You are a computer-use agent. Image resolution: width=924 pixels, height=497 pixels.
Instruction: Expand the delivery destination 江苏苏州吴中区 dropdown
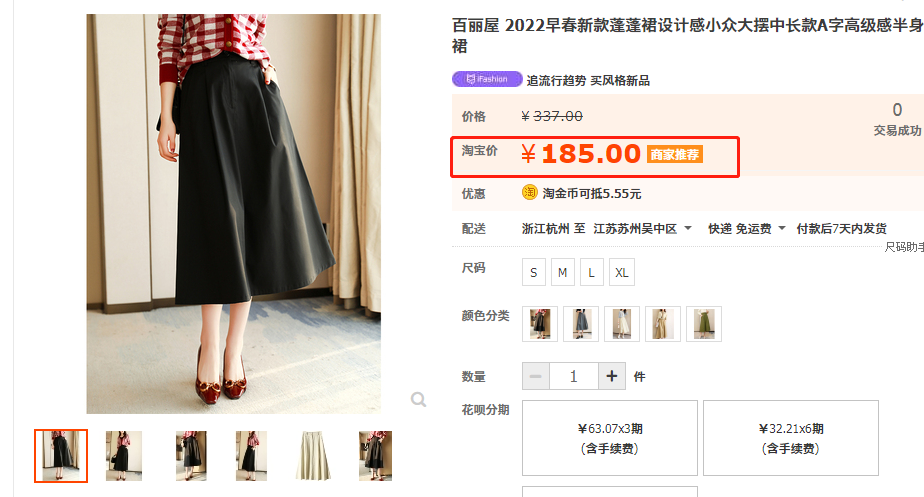642,229
